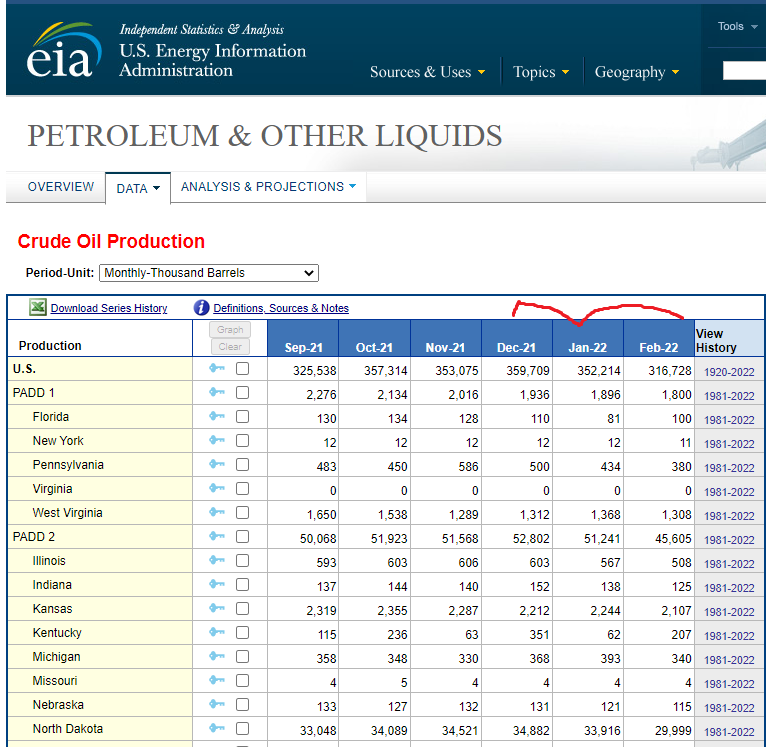View Pennsylvania history 1981-2022 link
Viewport: 766px width, 747px height.
tap(729, 468)
